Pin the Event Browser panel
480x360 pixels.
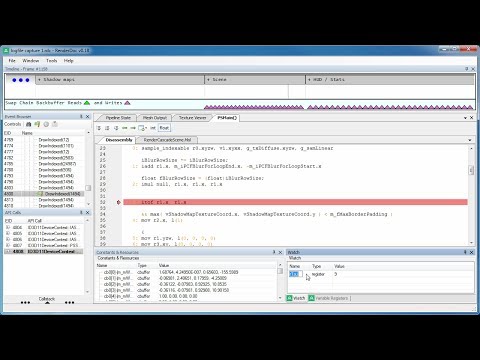click(81, 117)
